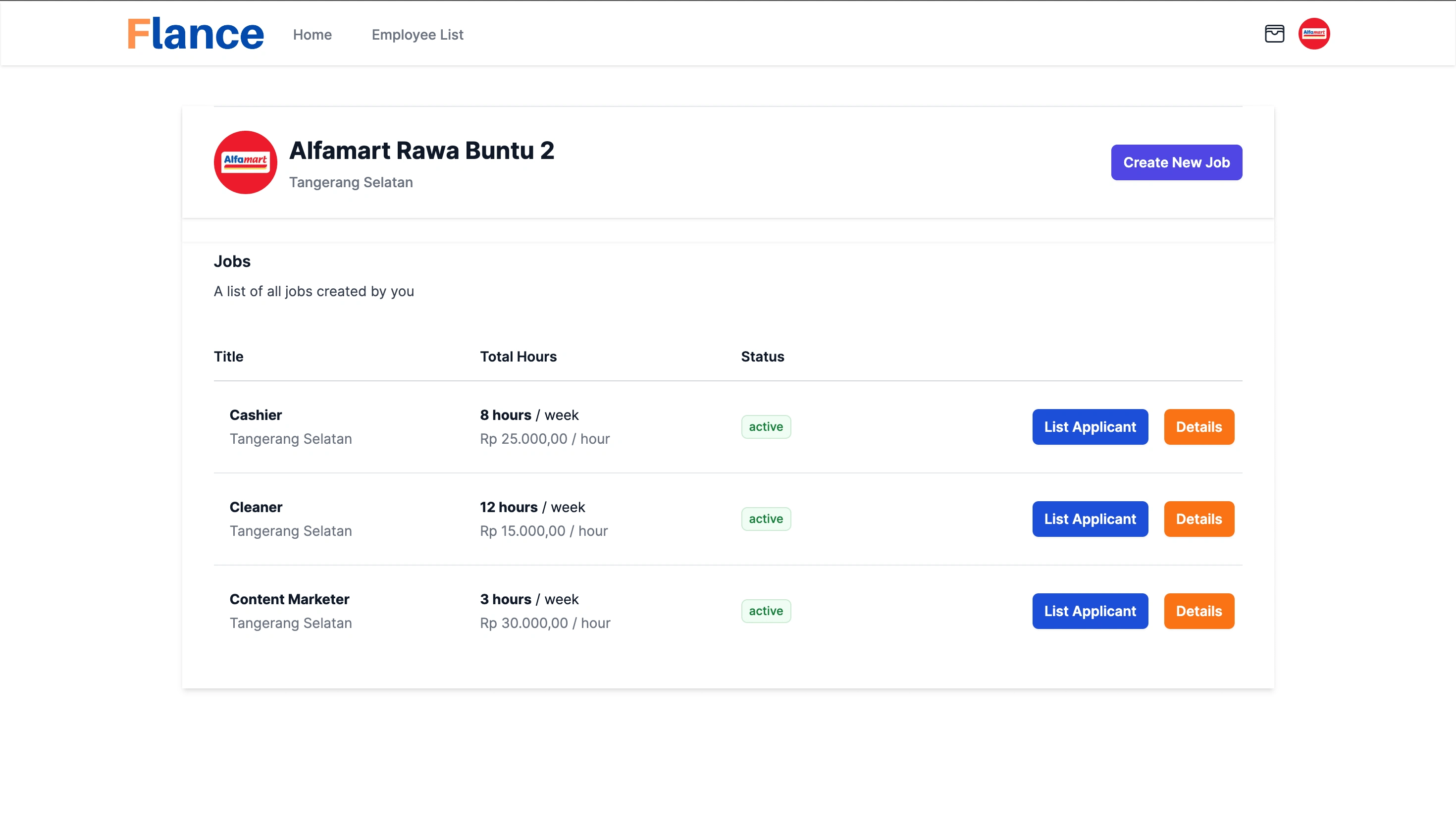Image resolution: width=1456 pixels, height=834 pixels.
Task: Toggle active status badge for Cashier job
Action: coord(766,426)
